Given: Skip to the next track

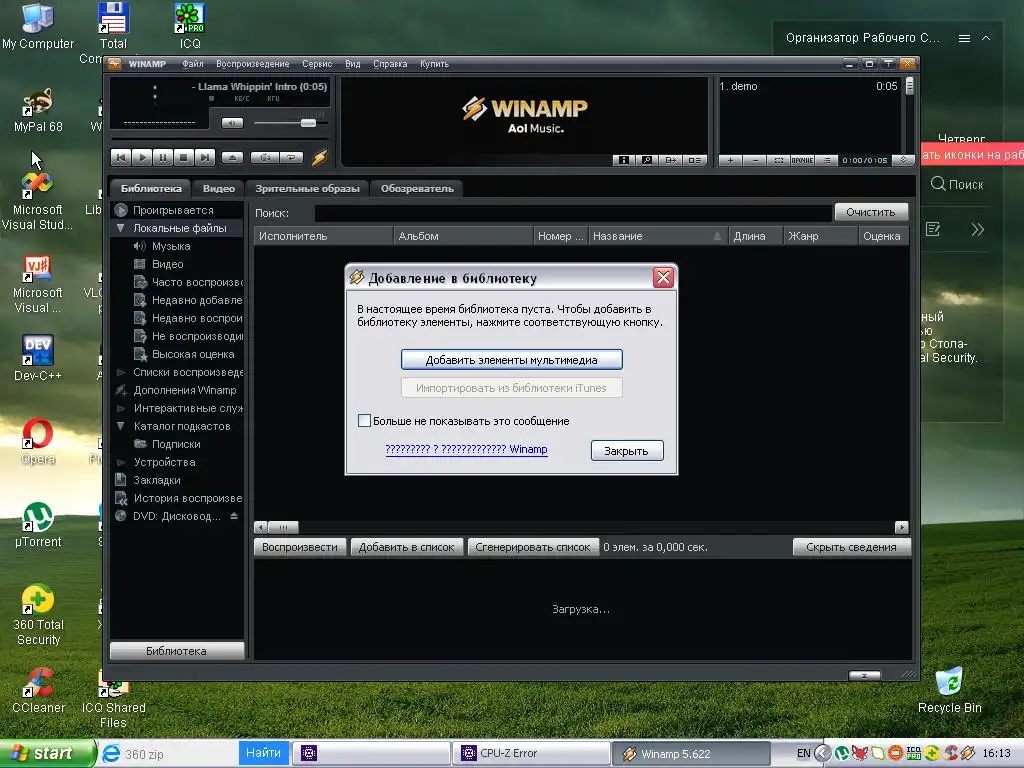Looking at the screenshot, I should 204,157.
